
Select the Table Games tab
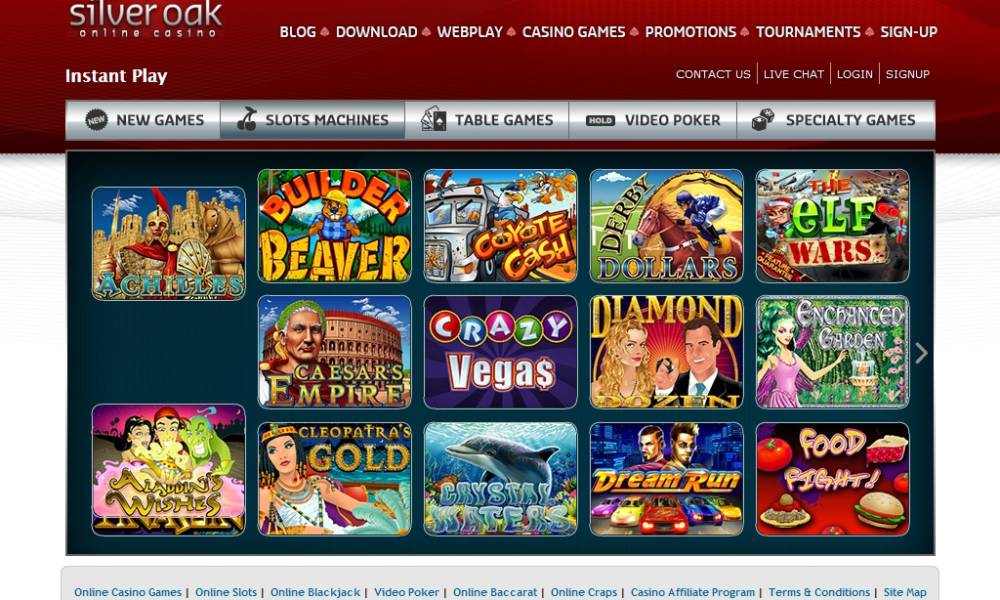tap(487, 120)
